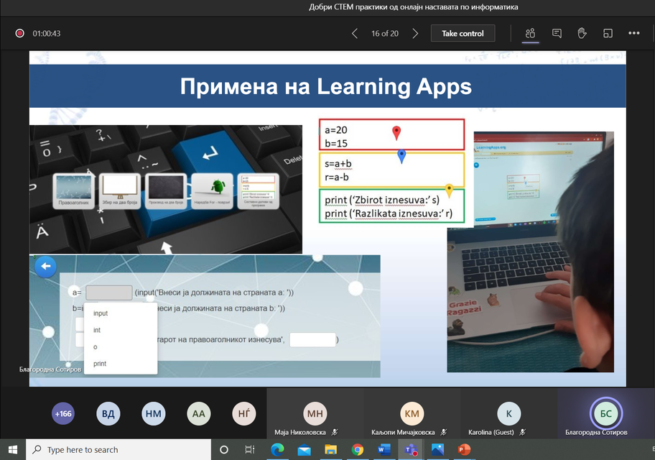Open the meeting chat icon
The image size is (655, 460).
coord(556,33)
